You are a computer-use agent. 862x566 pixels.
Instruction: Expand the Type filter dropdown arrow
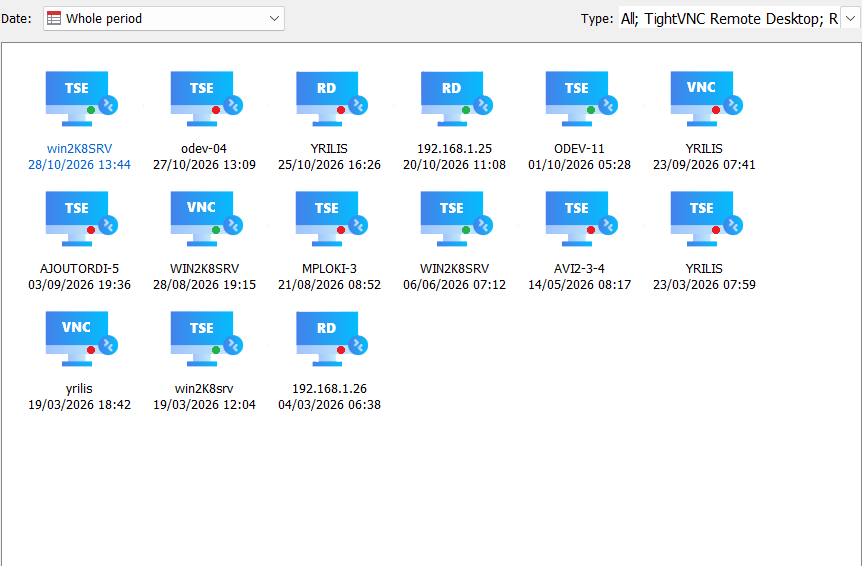coord(850,19)
